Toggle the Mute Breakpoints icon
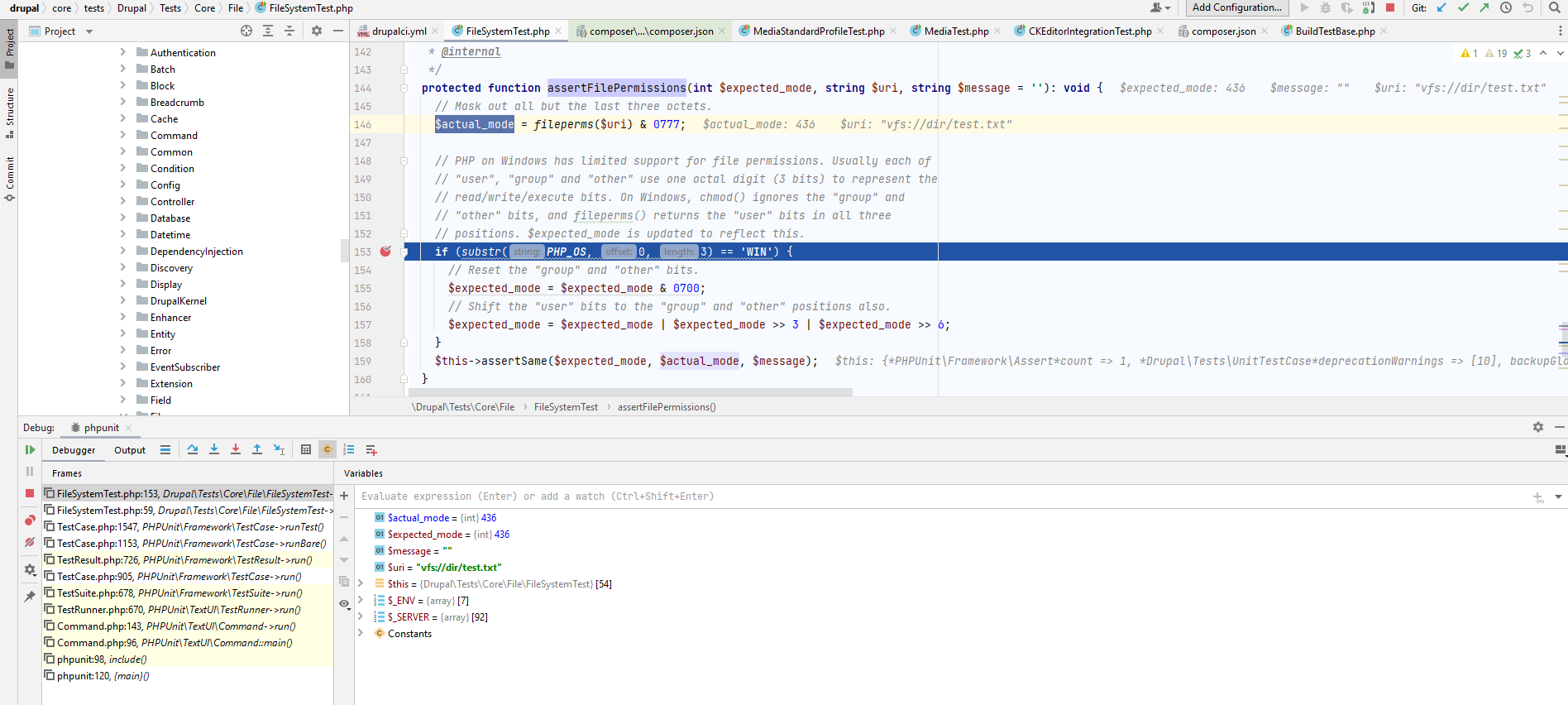This screenshot has height=705, width=1568. tap(30, 542)
